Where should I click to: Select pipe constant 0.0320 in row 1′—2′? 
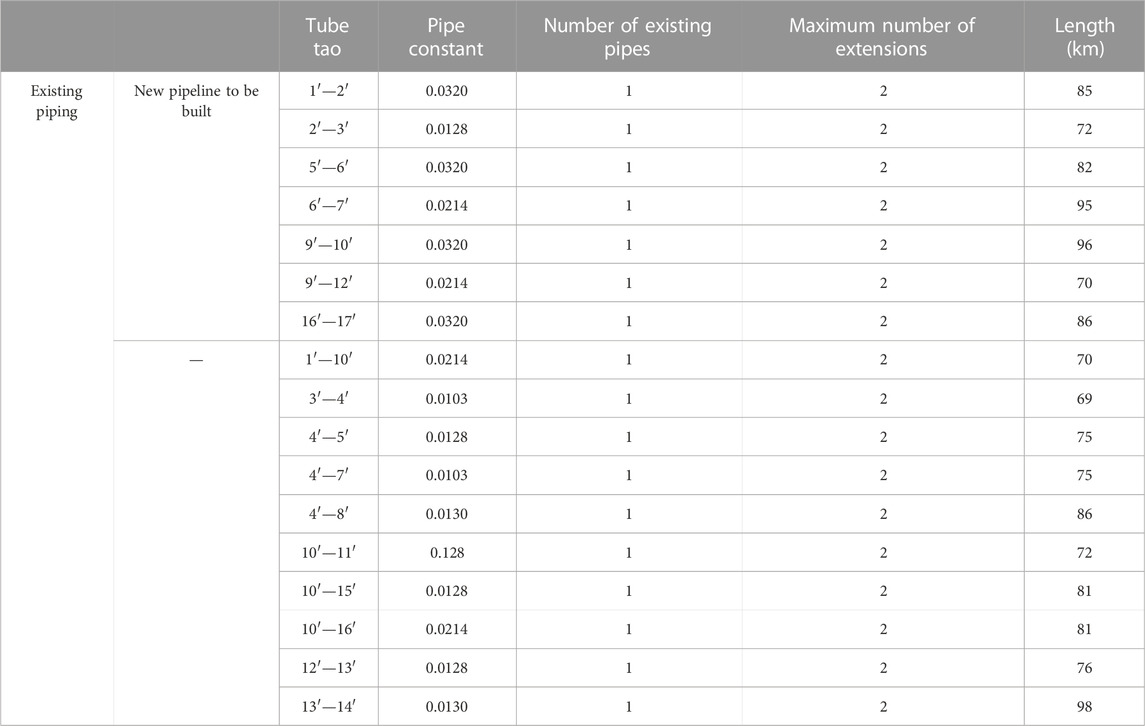point(447,91)
